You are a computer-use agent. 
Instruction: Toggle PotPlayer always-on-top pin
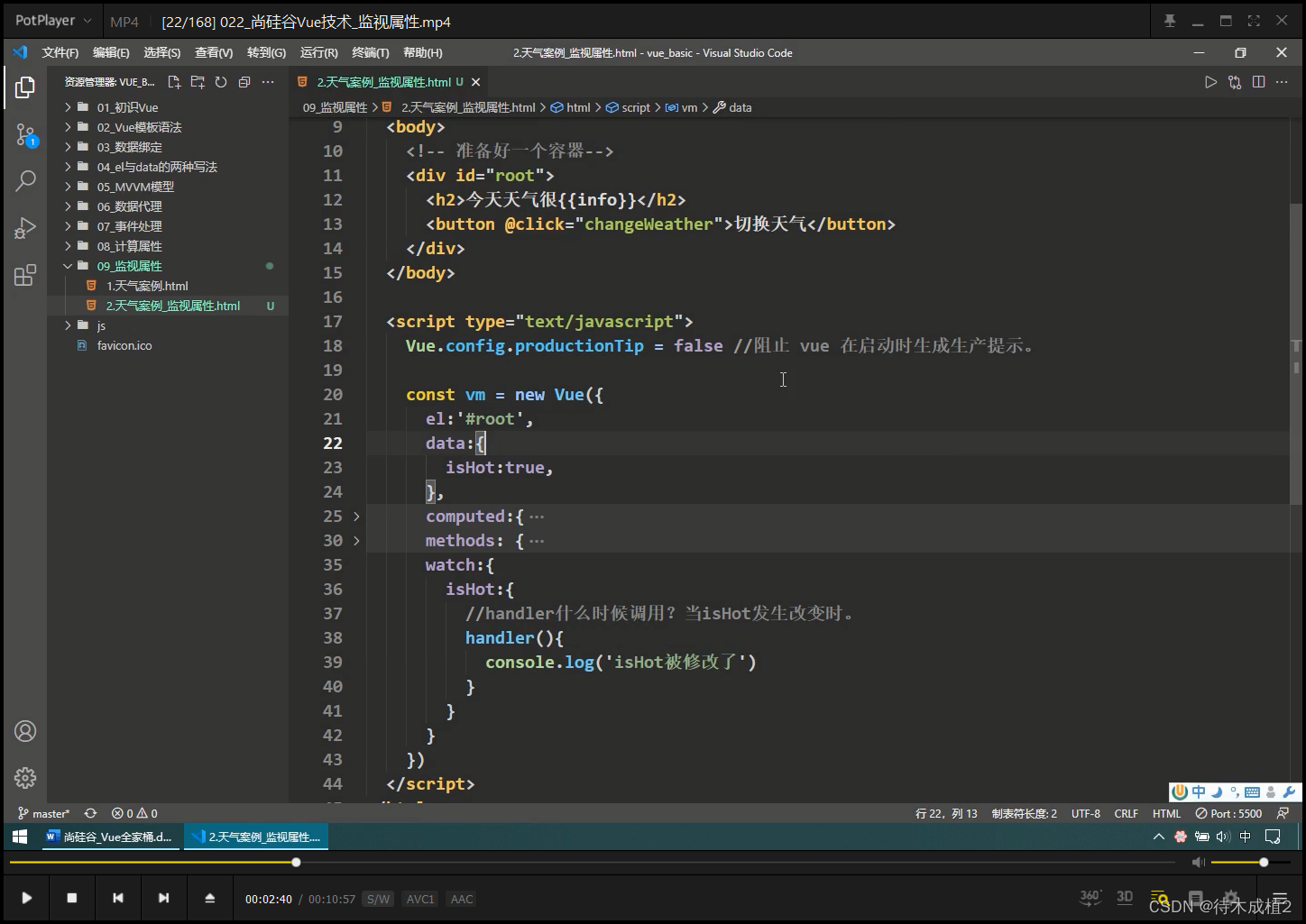[1170, 21]
